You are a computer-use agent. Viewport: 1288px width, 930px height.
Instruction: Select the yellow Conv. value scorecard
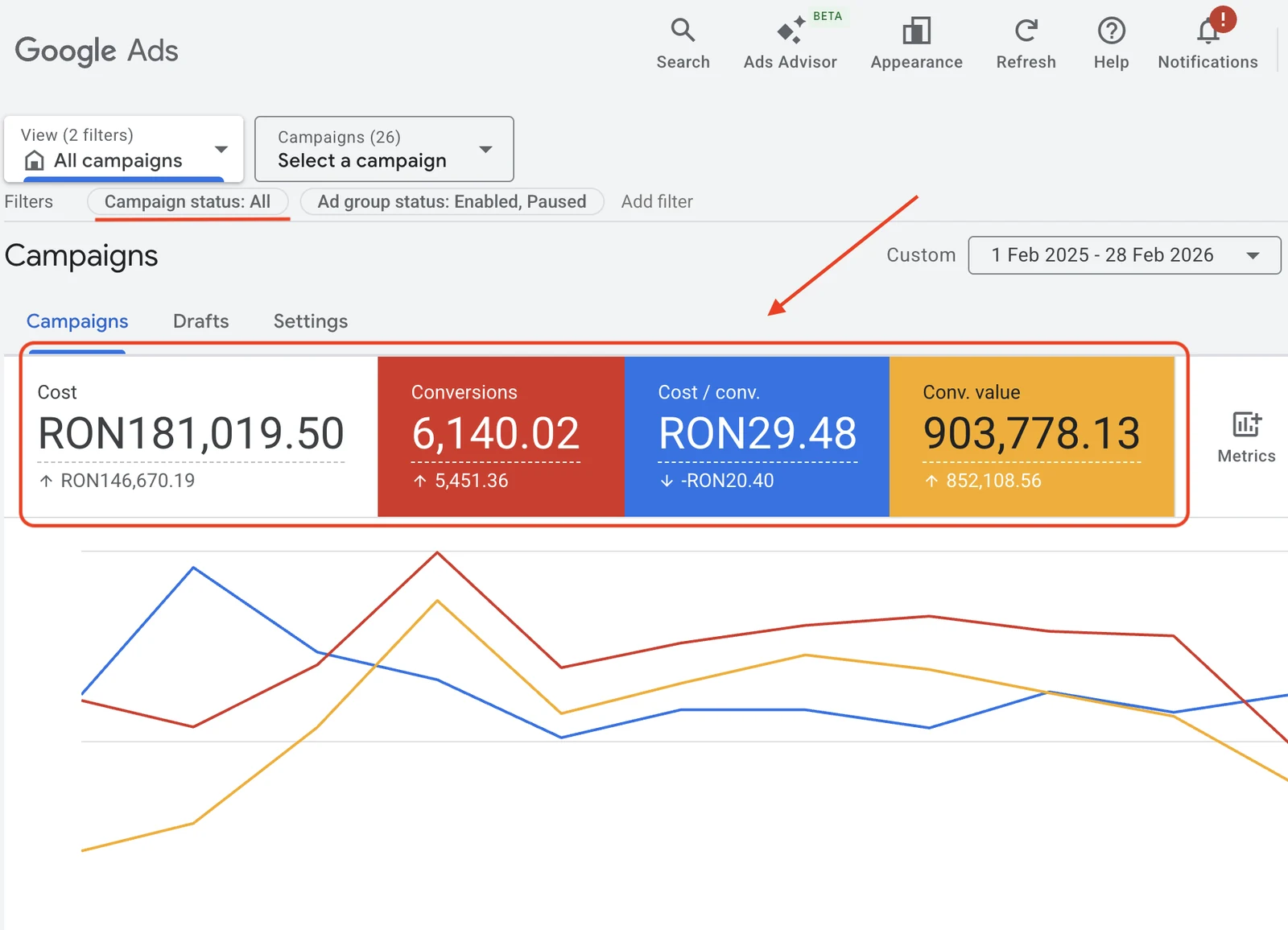coord(1032,436)
